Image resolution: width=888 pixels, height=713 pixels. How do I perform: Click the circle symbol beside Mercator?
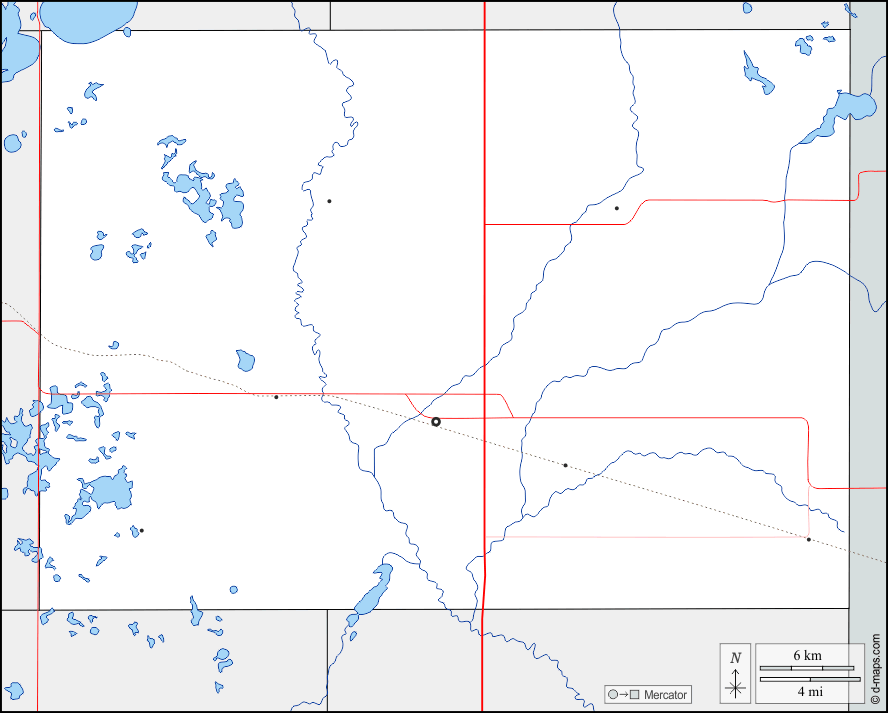613,695
